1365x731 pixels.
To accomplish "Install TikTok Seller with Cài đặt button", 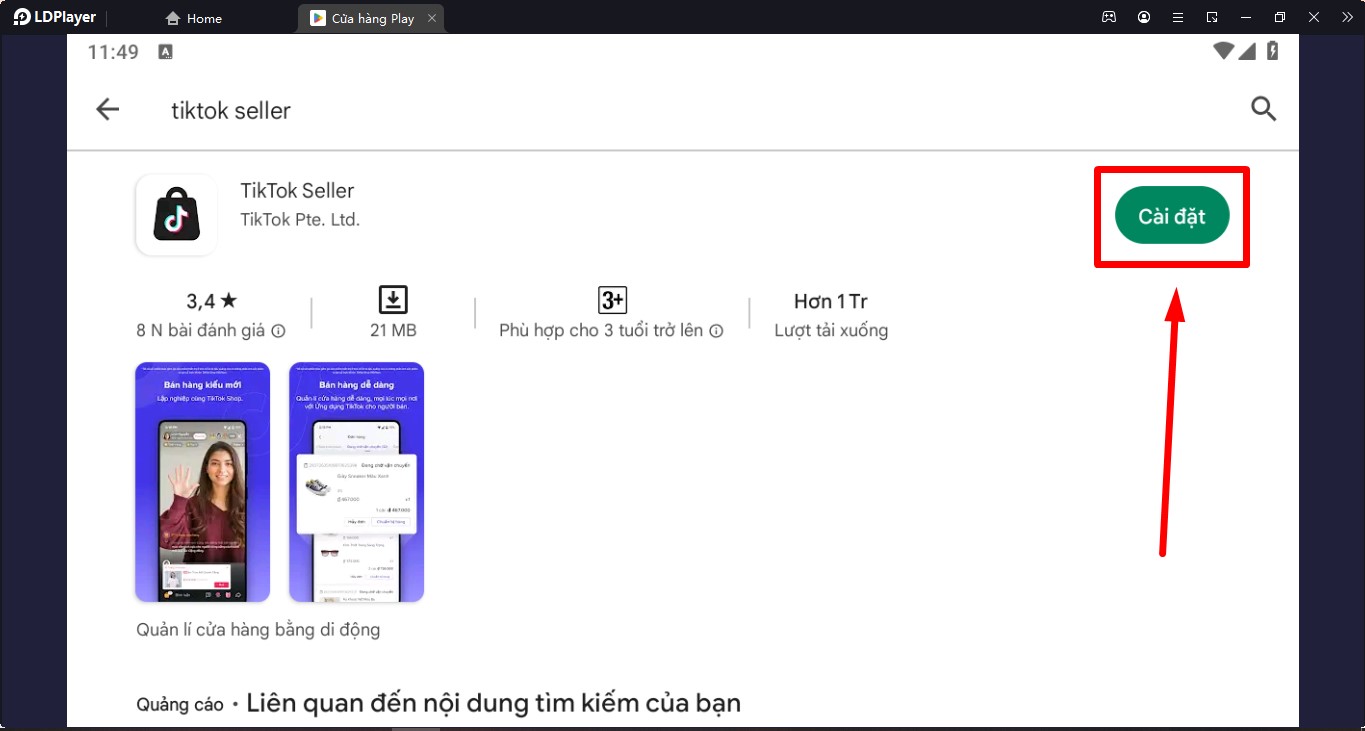I will pos(1172,216).
